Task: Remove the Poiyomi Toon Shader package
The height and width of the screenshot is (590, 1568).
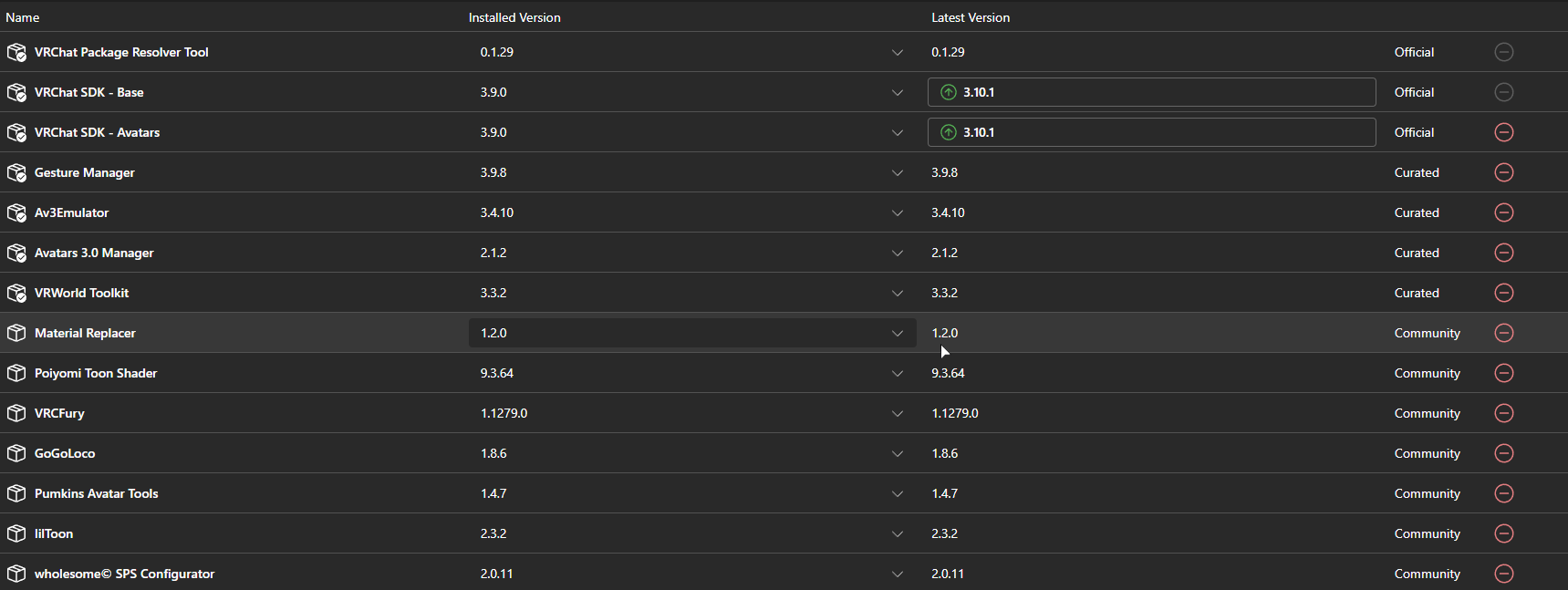Action: coord(1504,373)
